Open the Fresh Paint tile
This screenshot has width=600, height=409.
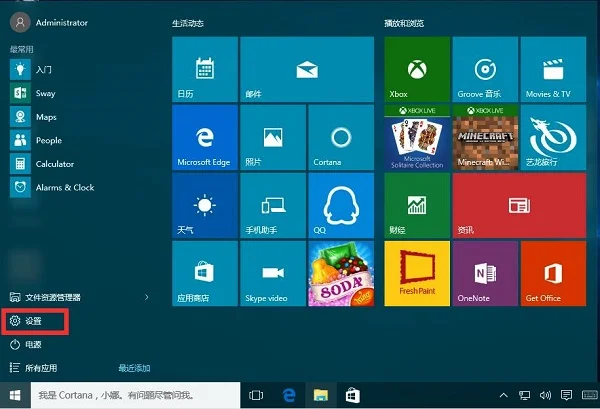pyautogui.click(x=416, y=275)
